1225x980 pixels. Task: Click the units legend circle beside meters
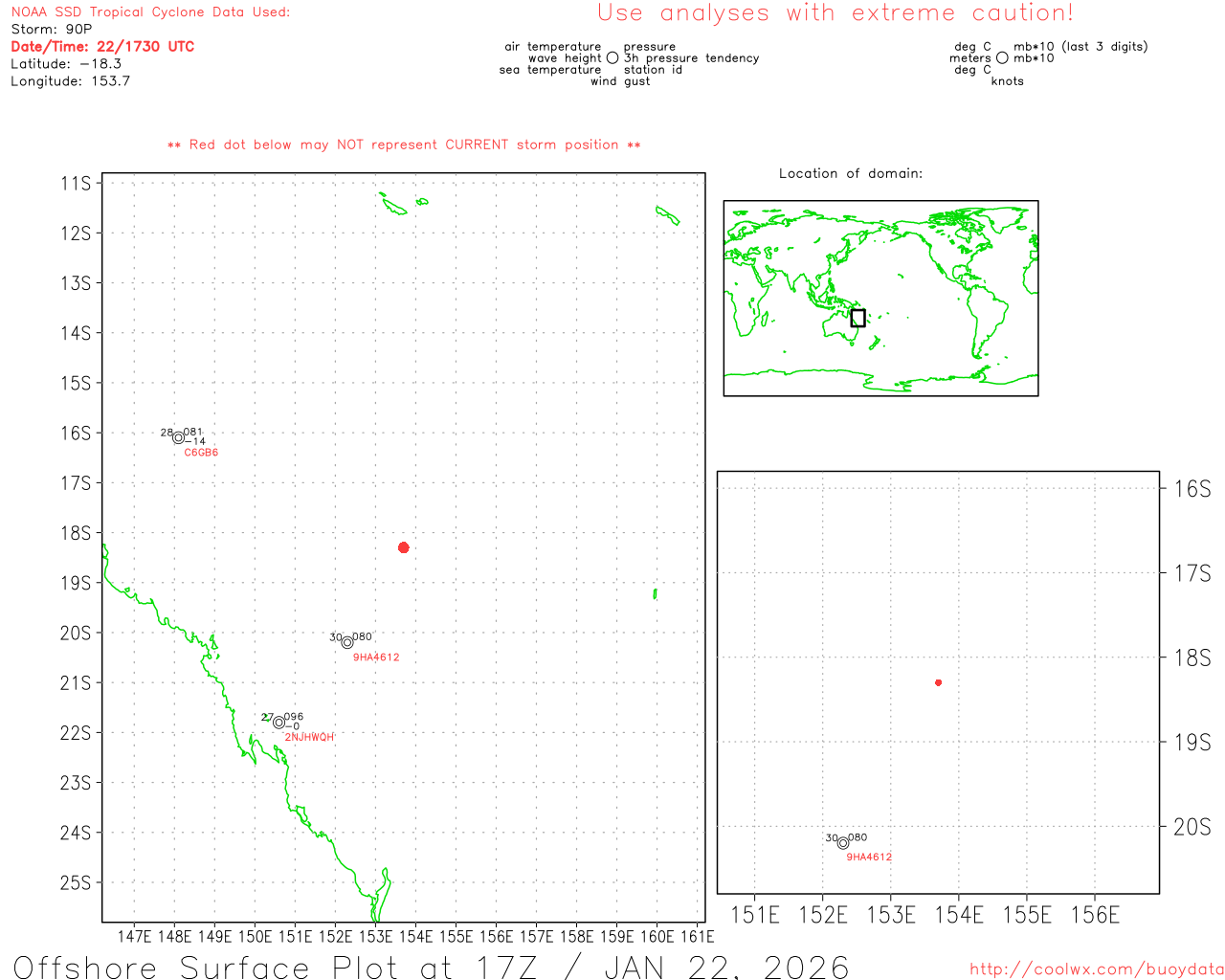pyautogui.click(x=1002, y=58)
